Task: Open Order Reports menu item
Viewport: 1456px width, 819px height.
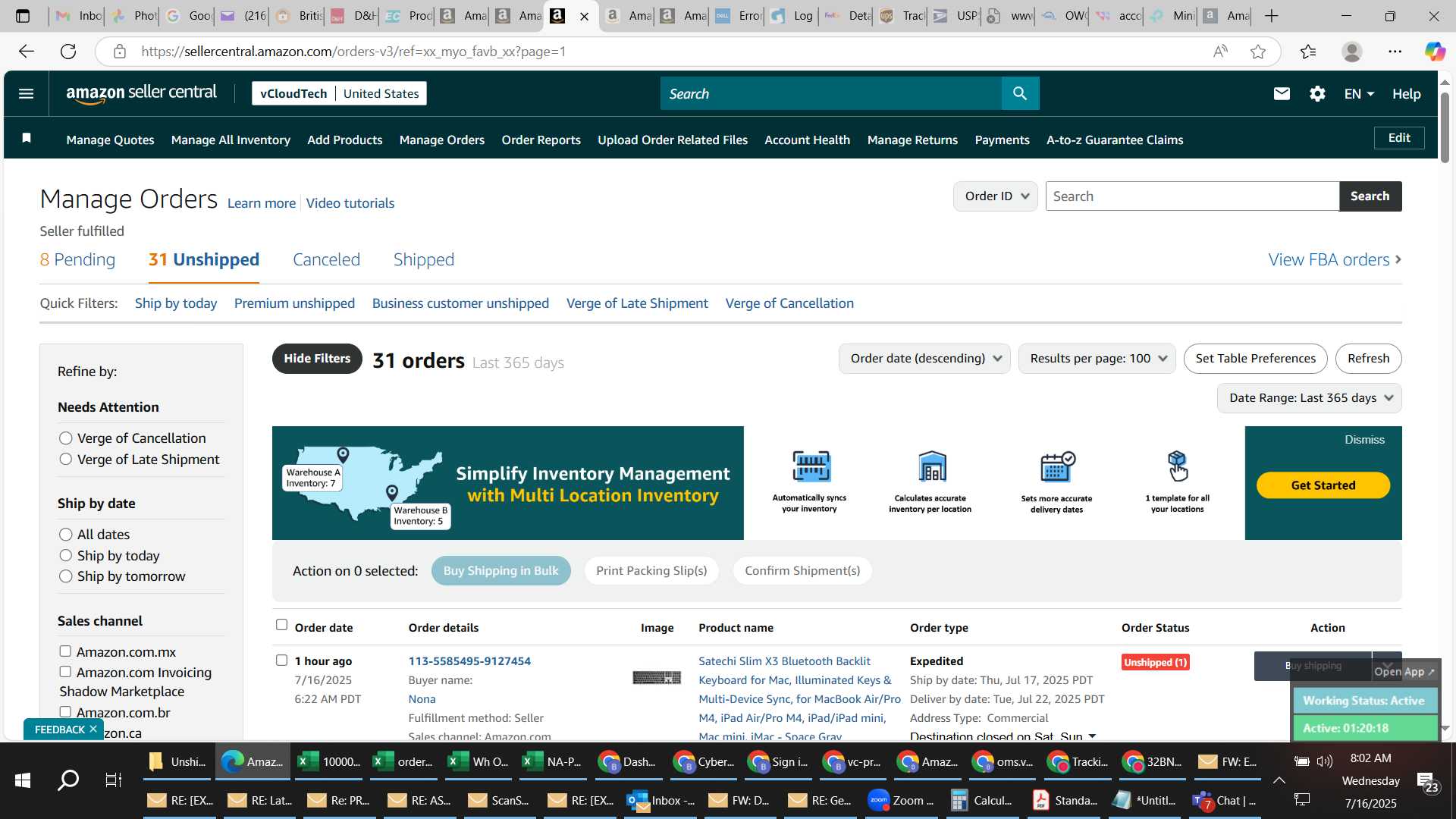Action: [x=541, y=140]
